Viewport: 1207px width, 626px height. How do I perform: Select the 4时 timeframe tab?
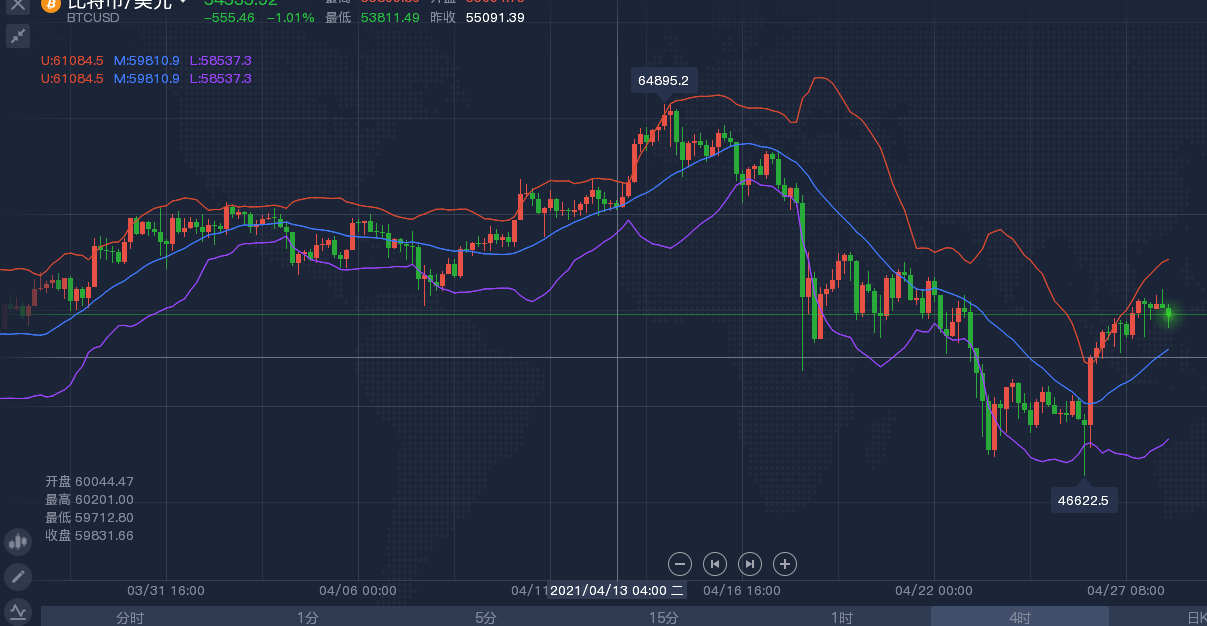1020,617
